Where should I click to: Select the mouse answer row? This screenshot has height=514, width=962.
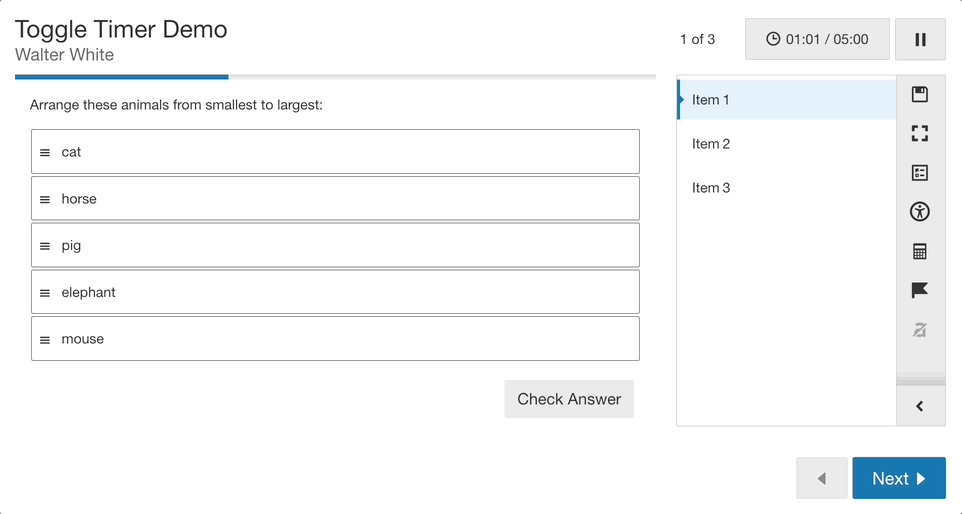[336, 339]
